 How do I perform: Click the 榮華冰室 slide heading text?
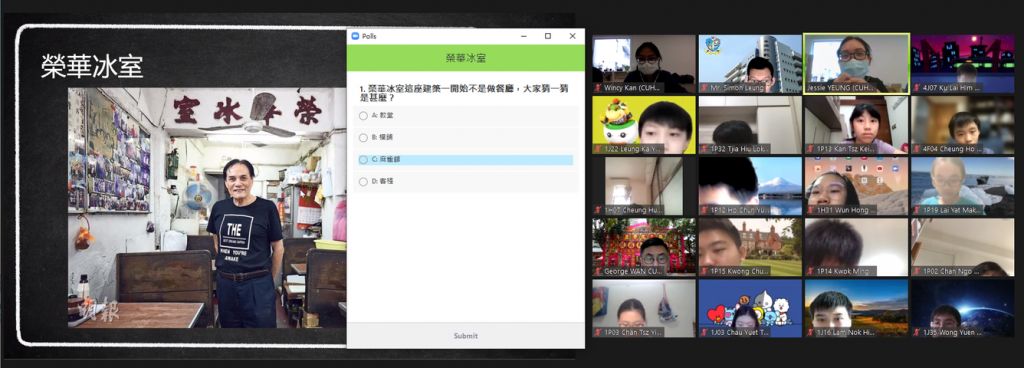coord(92,67)
